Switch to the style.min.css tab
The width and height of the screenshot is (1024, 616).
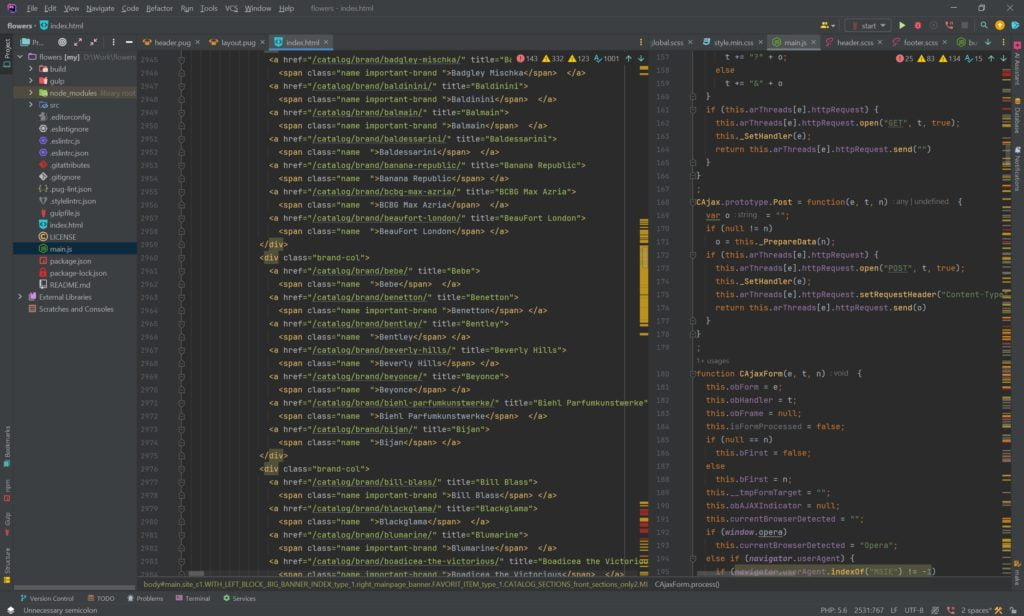(733, 42)
